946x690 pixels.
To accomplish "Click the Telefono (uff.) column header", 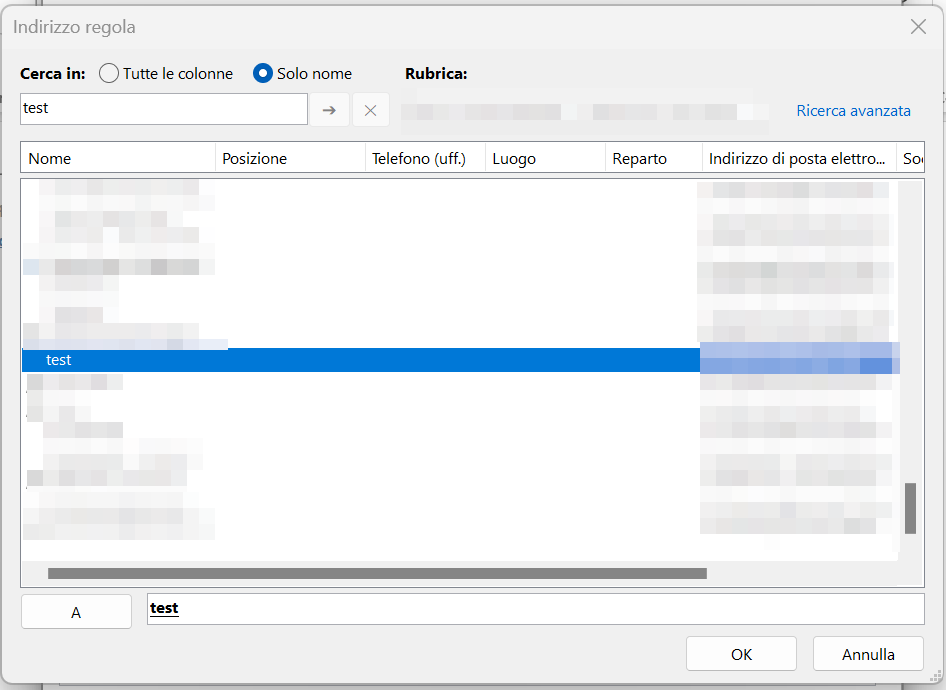I will [x=425, y=158].
